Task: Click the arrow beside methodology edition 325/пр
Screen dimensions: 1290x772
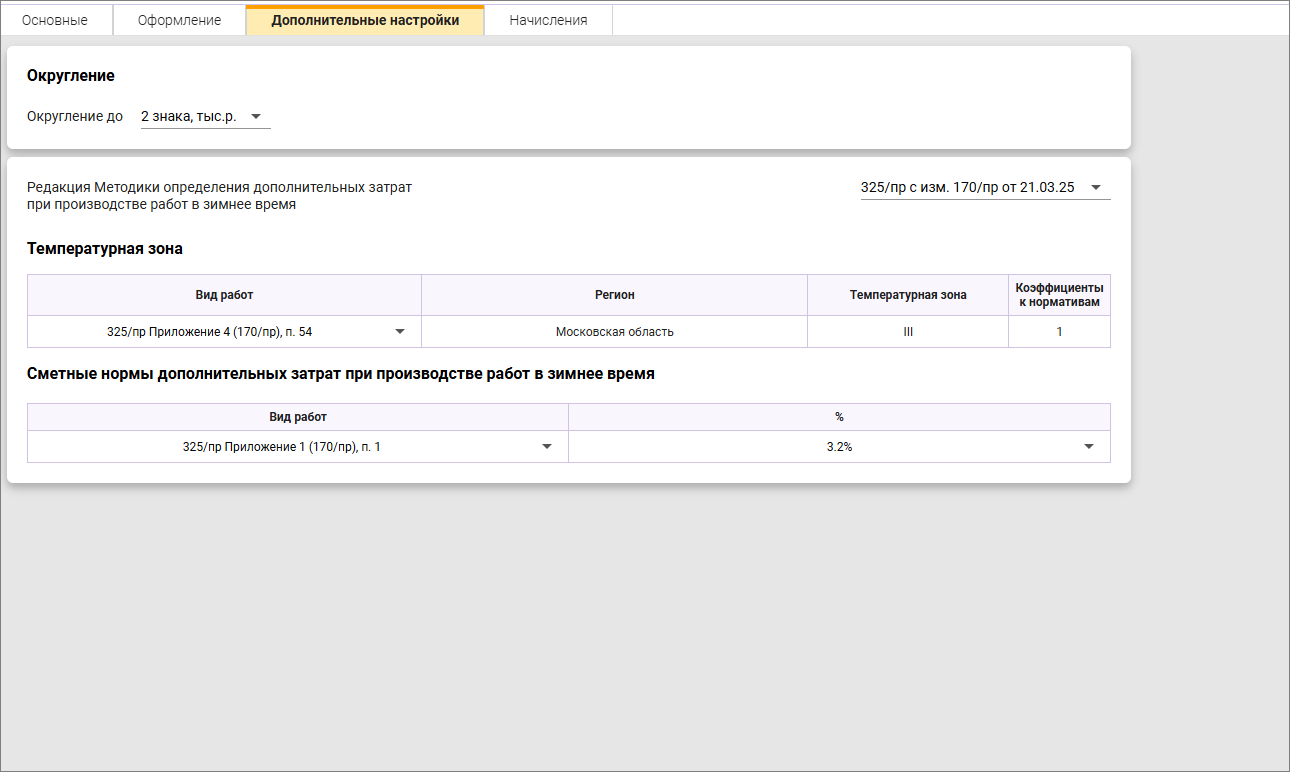Action: [x=1096, y=187]
